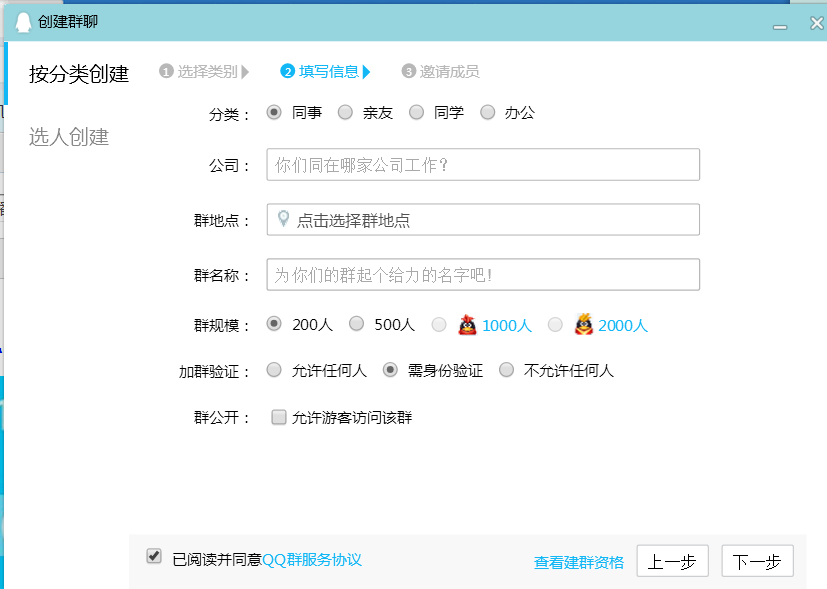Uncheck 已阅读并同意 agreement checkbox

[154, 556]
